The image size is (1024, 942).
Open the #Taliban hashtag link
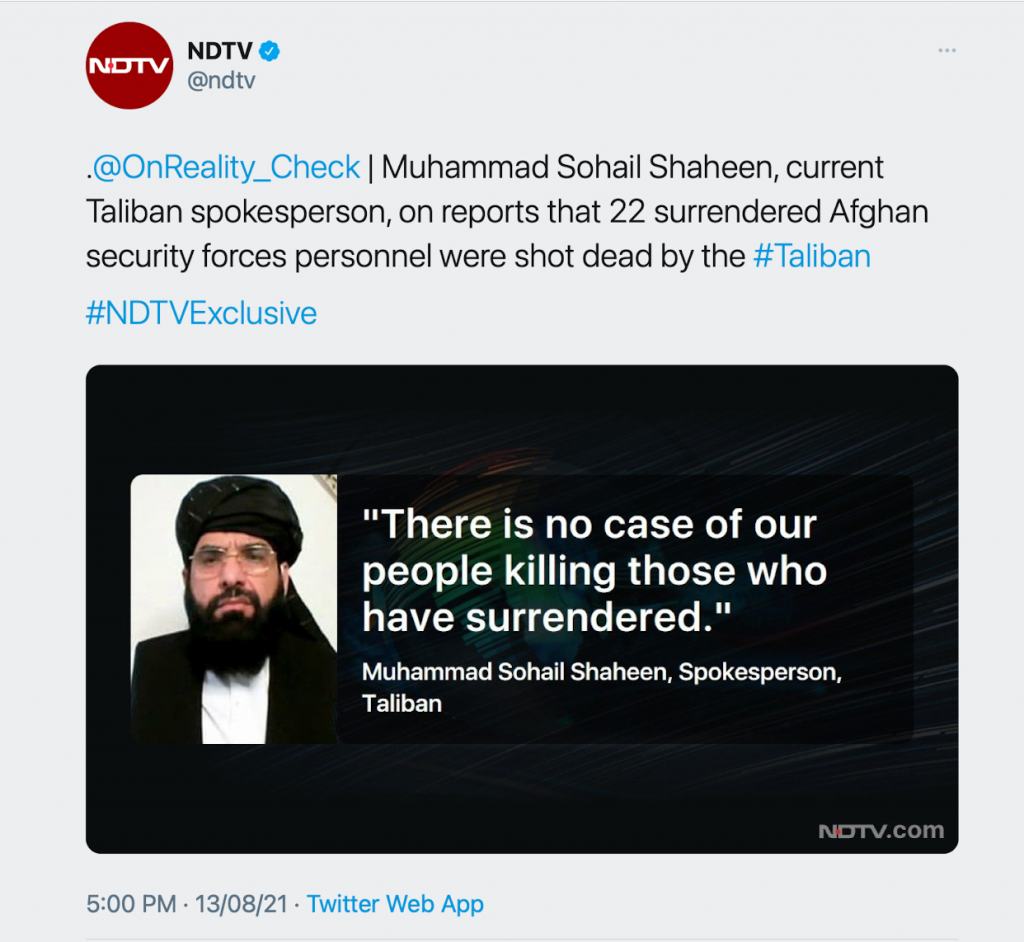click(811, 256)
